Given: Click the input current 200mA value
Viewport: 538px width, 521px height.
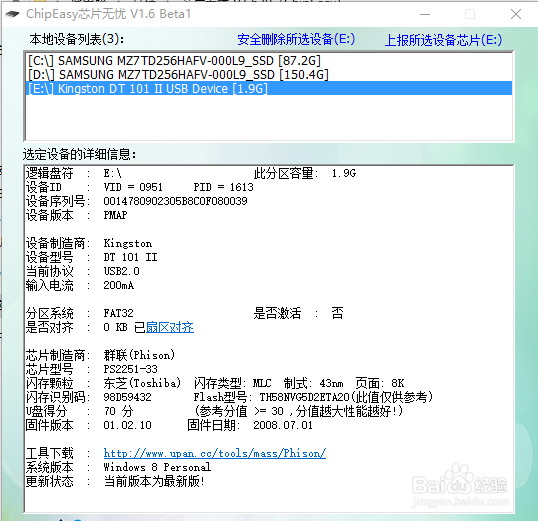Looking at the screenshot, I should tap(119, 285).
